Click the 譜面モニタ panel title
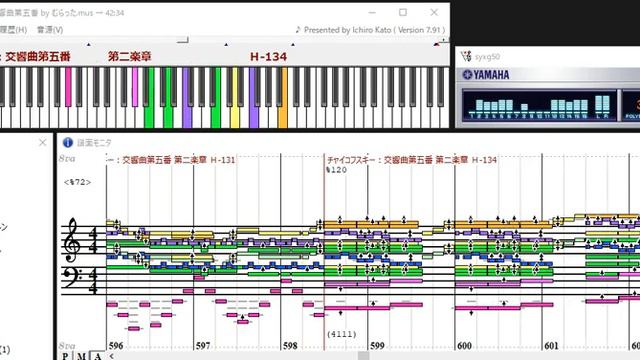640x360 pixels. (94, 143)
